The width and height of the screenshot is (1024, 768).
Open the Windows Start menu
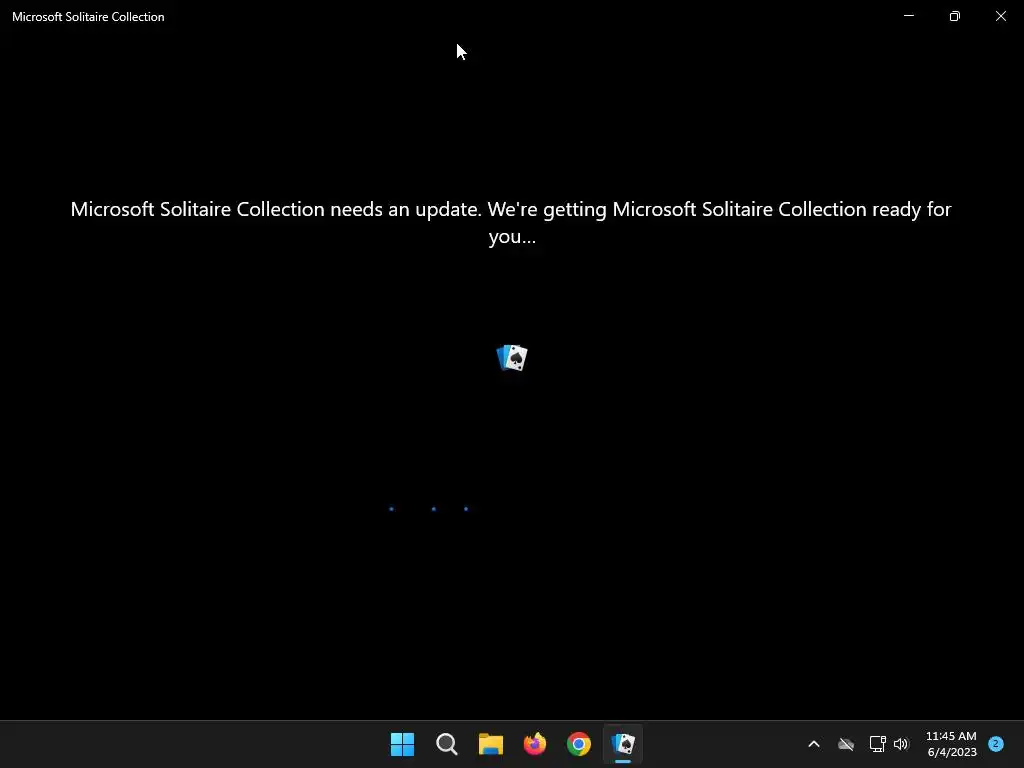tap(402, 744)
